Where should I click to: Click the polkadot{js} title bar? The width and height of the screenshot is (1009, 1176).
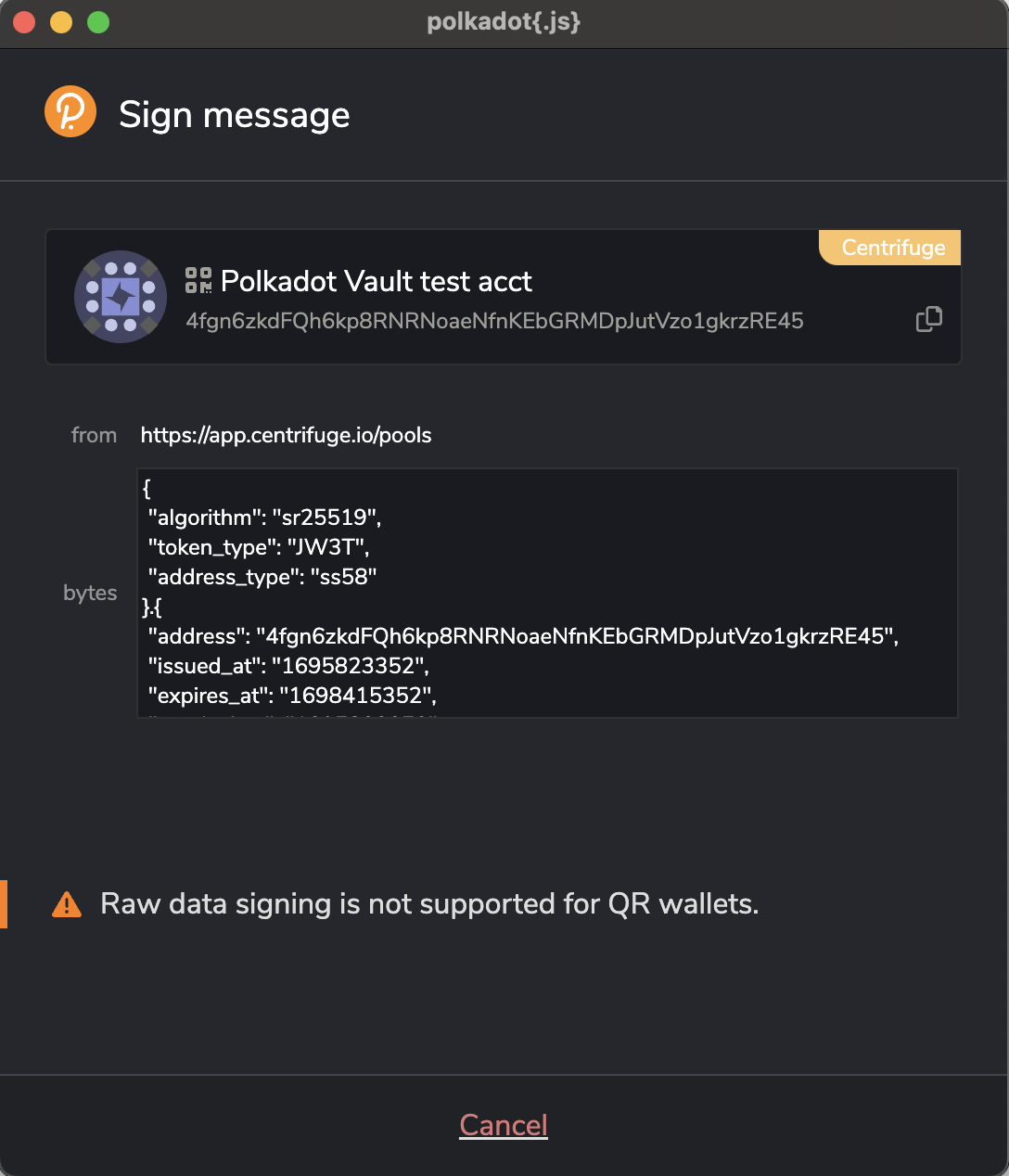click(x=504, y=22)
